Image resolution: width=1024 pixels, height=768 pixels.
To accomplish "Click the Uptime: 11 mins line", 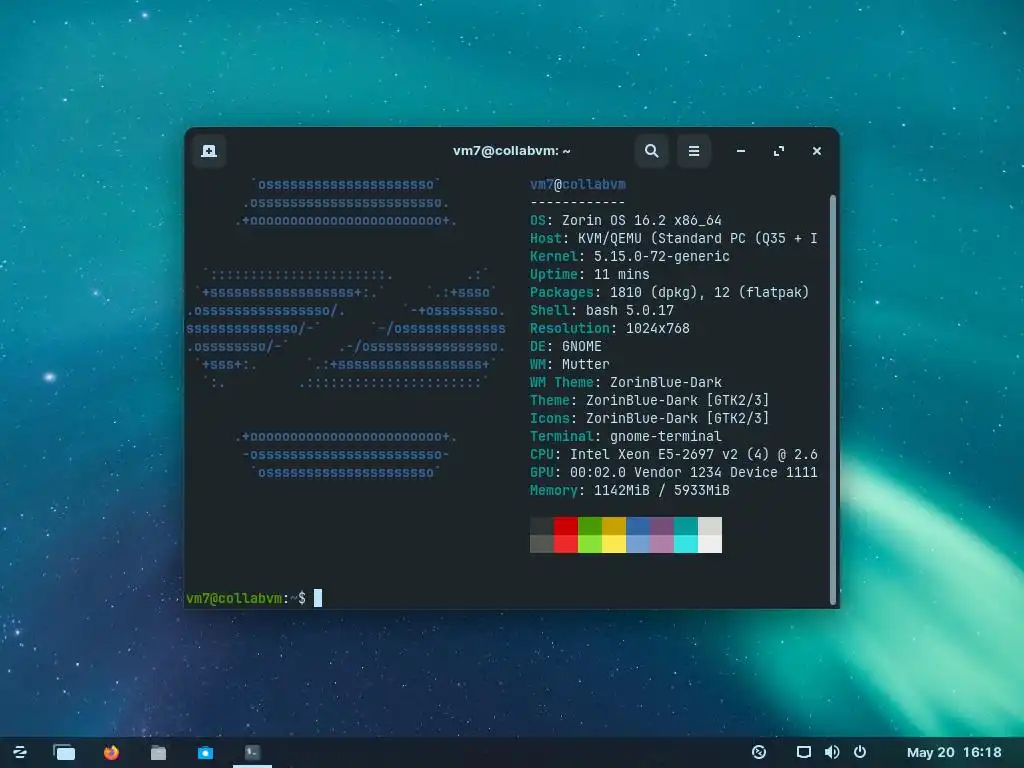I will point(590,274).
